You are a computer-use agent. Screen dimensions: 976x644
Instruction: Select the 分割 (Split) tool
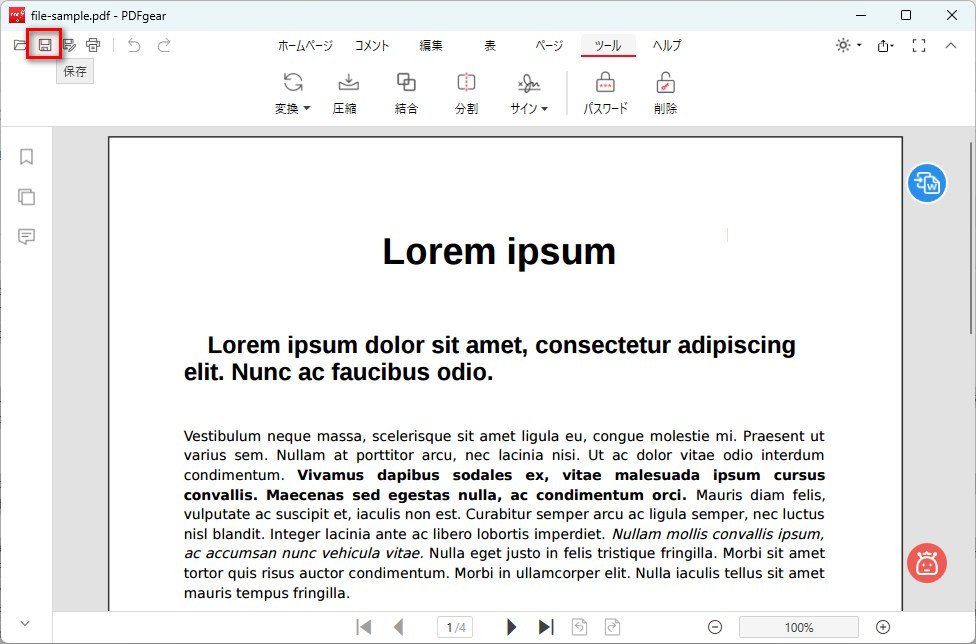coord(466,92)
